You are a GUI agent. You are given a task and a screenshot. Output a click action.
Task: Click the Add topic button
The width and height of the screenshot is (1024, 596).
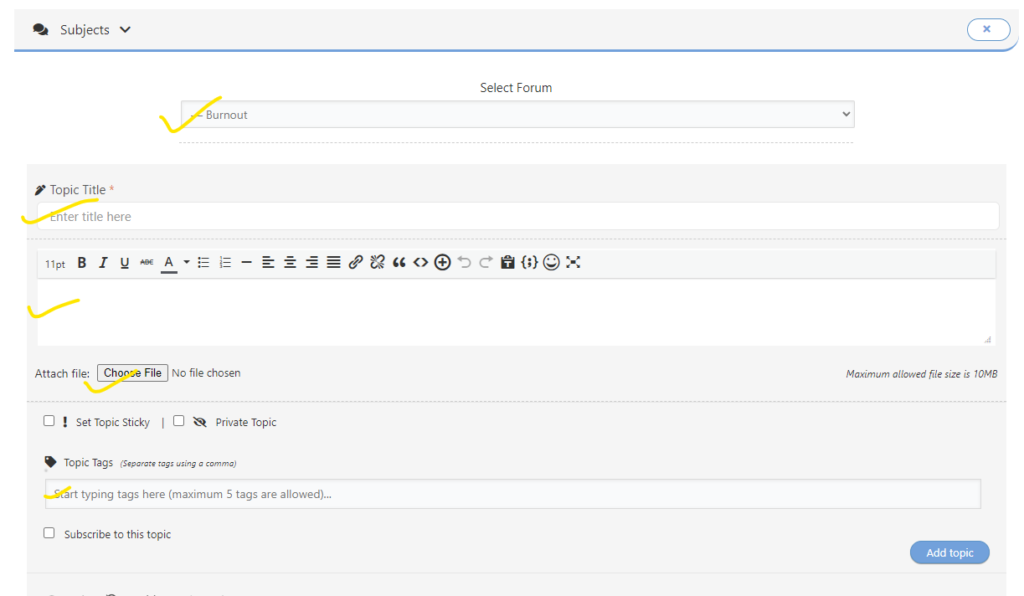pyautogui.click(x=949, y=553)
